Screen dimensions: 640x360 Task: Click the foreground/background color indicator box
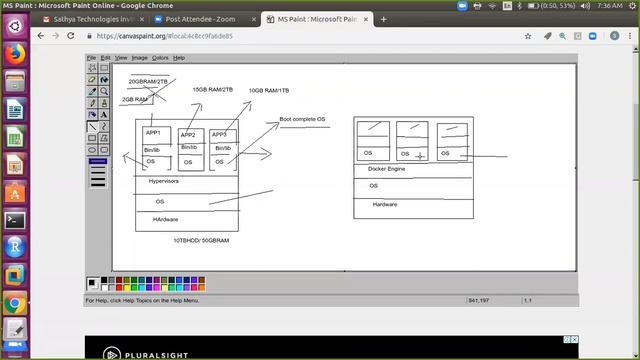click(93, 284)
